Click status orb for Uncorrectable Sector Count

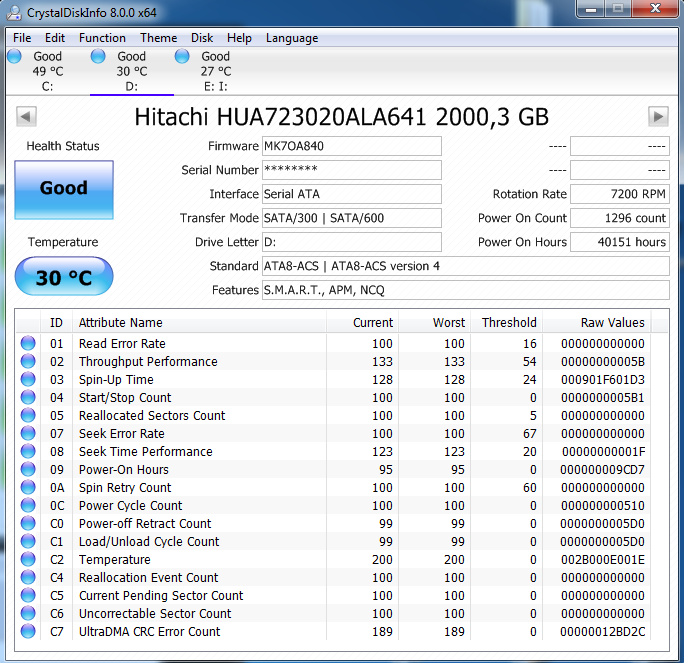point(28,613)
